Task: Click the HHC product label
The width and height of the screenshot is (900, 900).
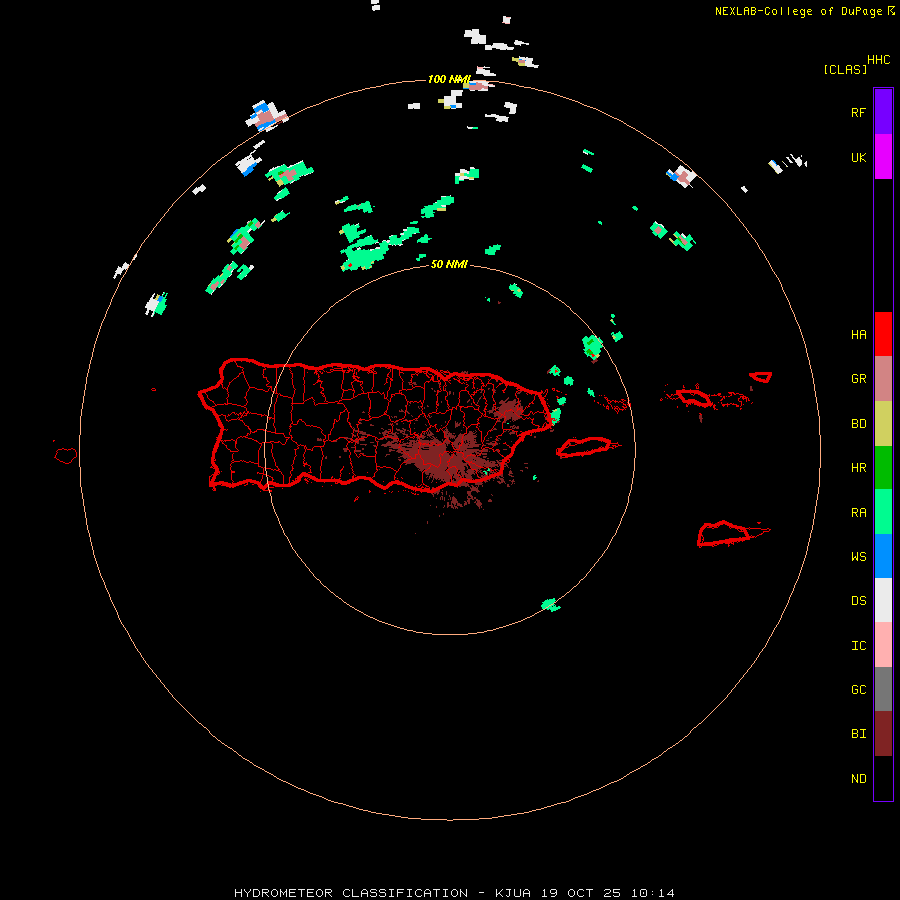Action: click(x=878, y=60)
